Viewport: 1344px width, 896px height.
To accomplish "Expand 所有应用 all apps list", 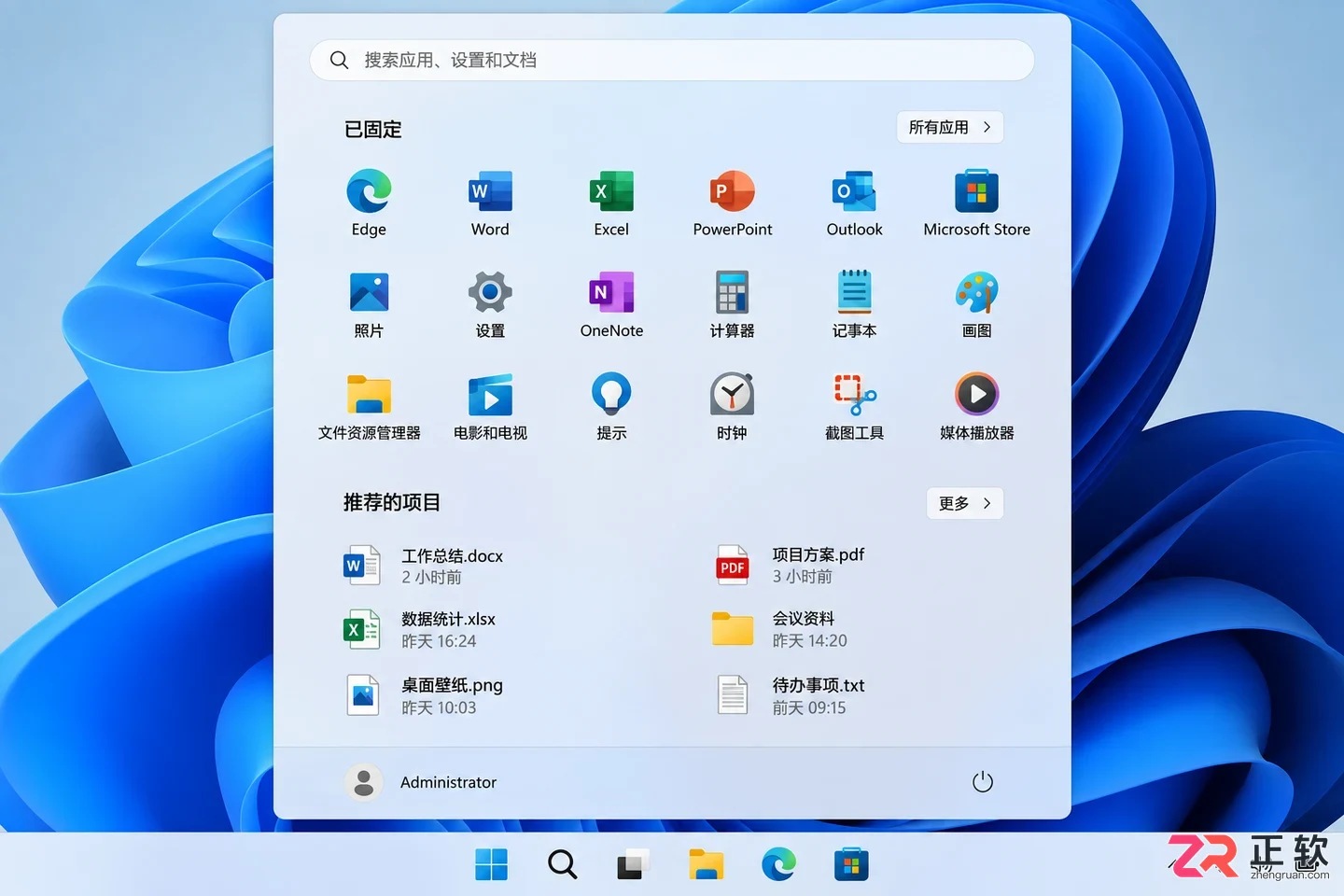I will tap(950, 128).
